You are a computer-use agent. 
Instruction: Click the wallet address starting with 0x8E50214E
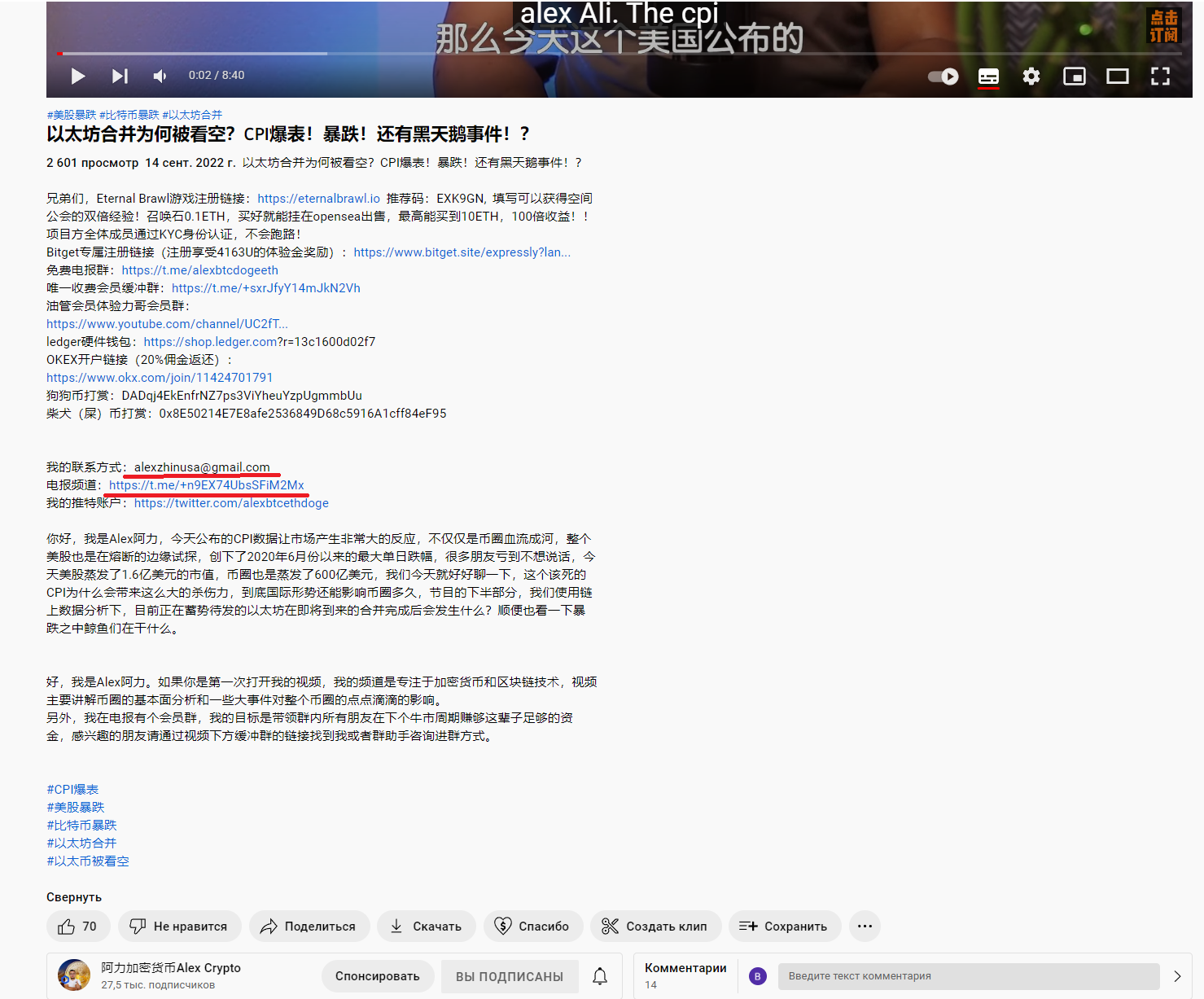(x=303, y=414)
